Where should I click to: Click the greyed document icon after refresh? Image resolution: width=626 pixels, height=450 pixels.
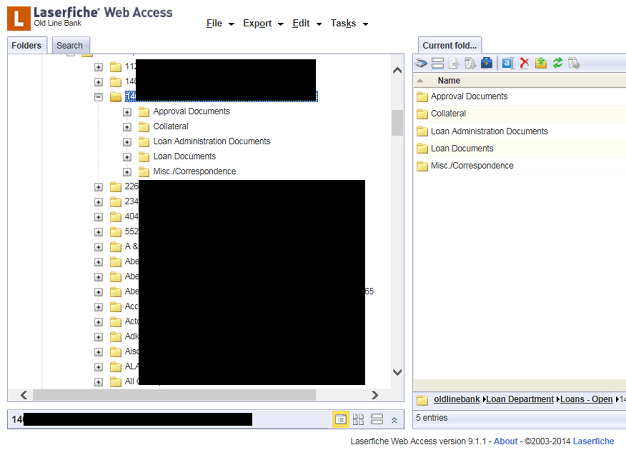(574, 63)
